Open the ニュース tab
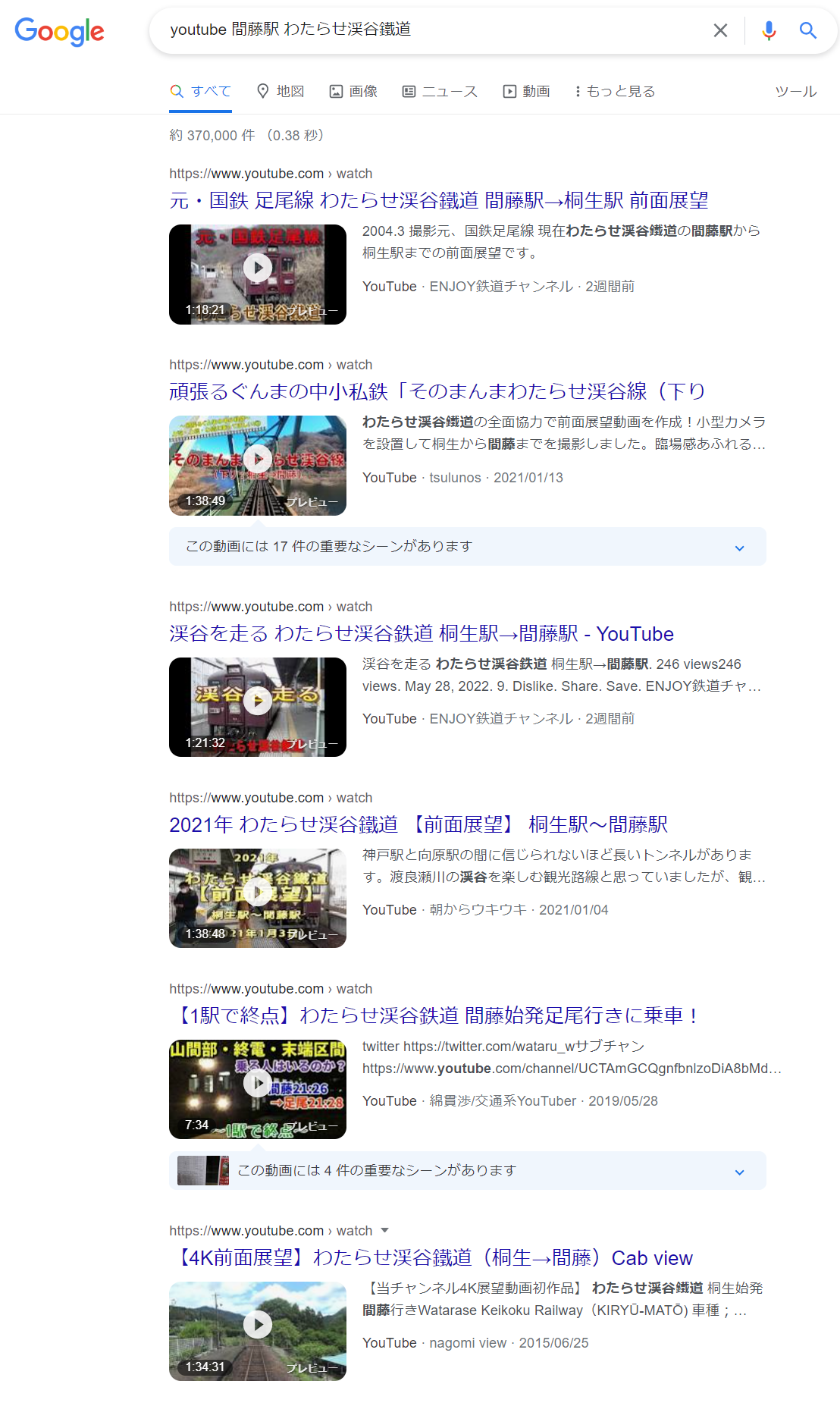The width and height of the screenshot is (840, 1403). point(440,92)
